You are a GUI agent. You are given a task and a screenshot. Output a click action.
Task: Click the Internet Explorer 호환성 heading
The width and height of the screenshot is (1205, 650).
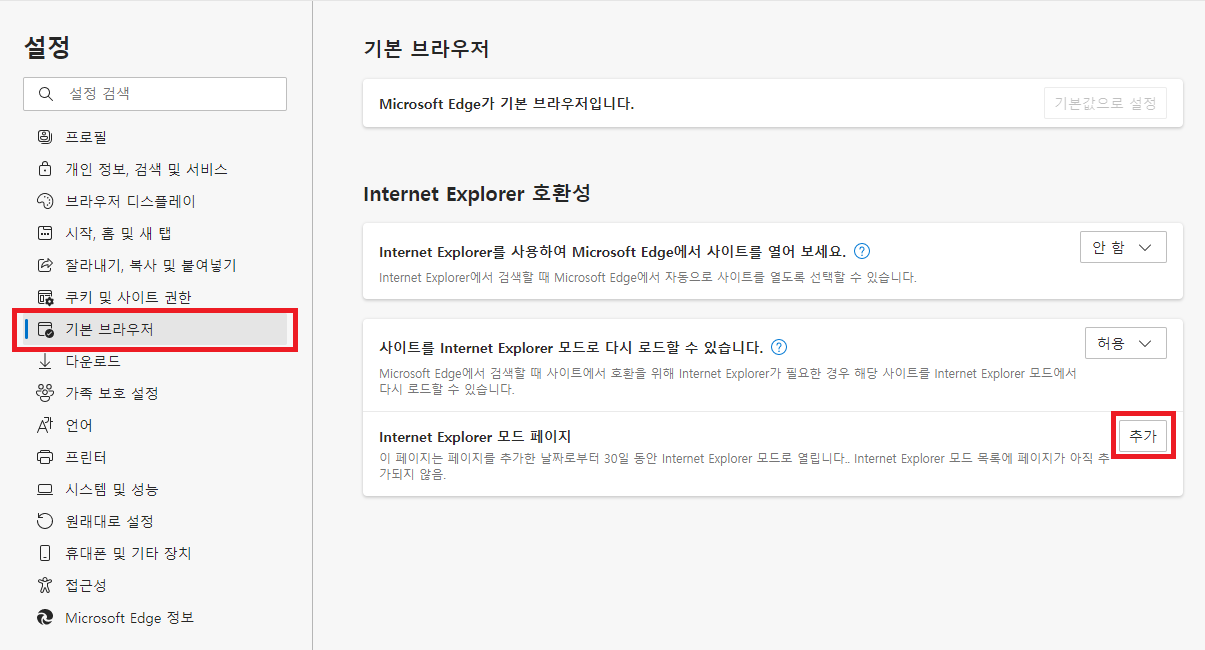477,193
